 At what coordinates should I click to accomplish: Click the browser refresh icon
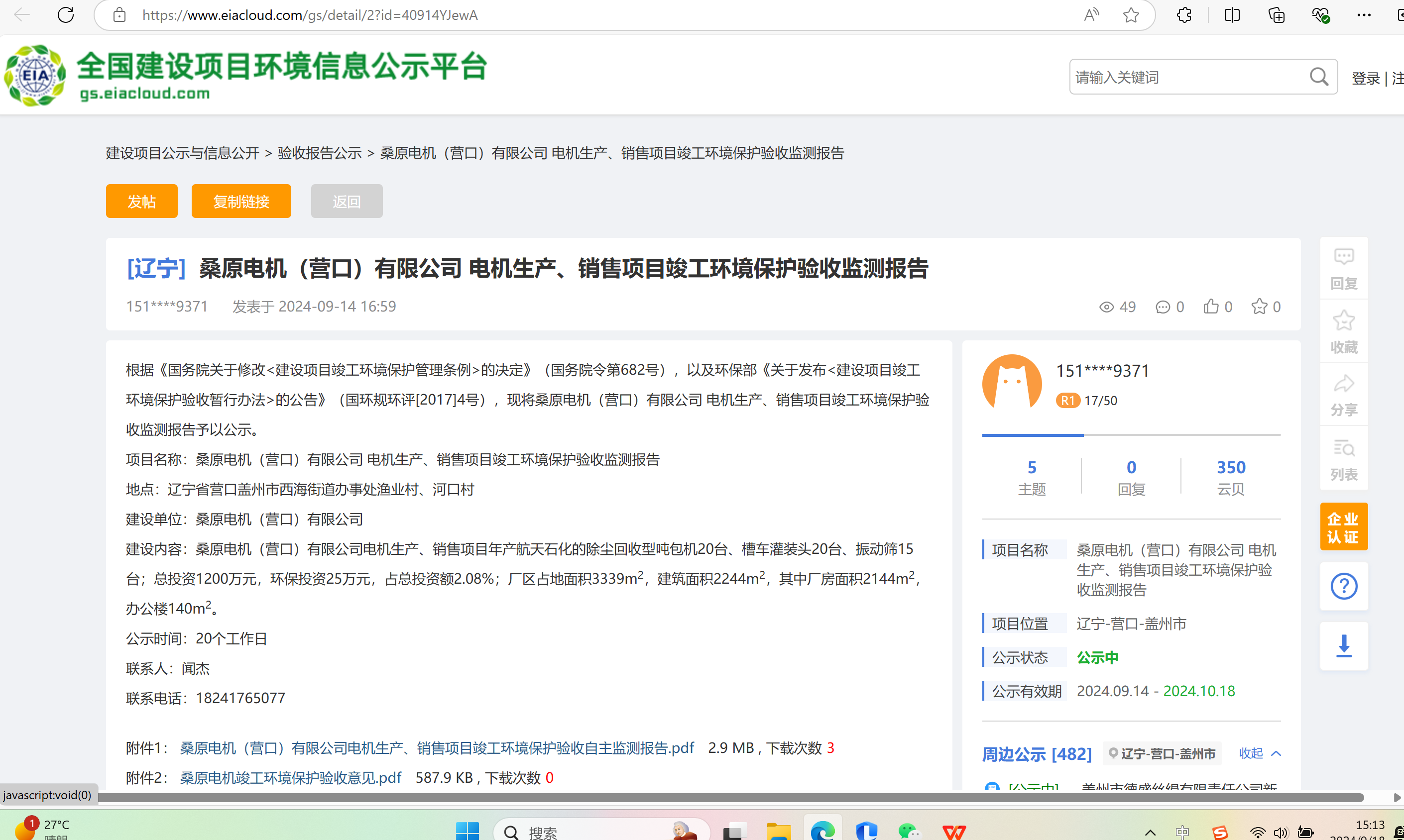click(66, 15)
